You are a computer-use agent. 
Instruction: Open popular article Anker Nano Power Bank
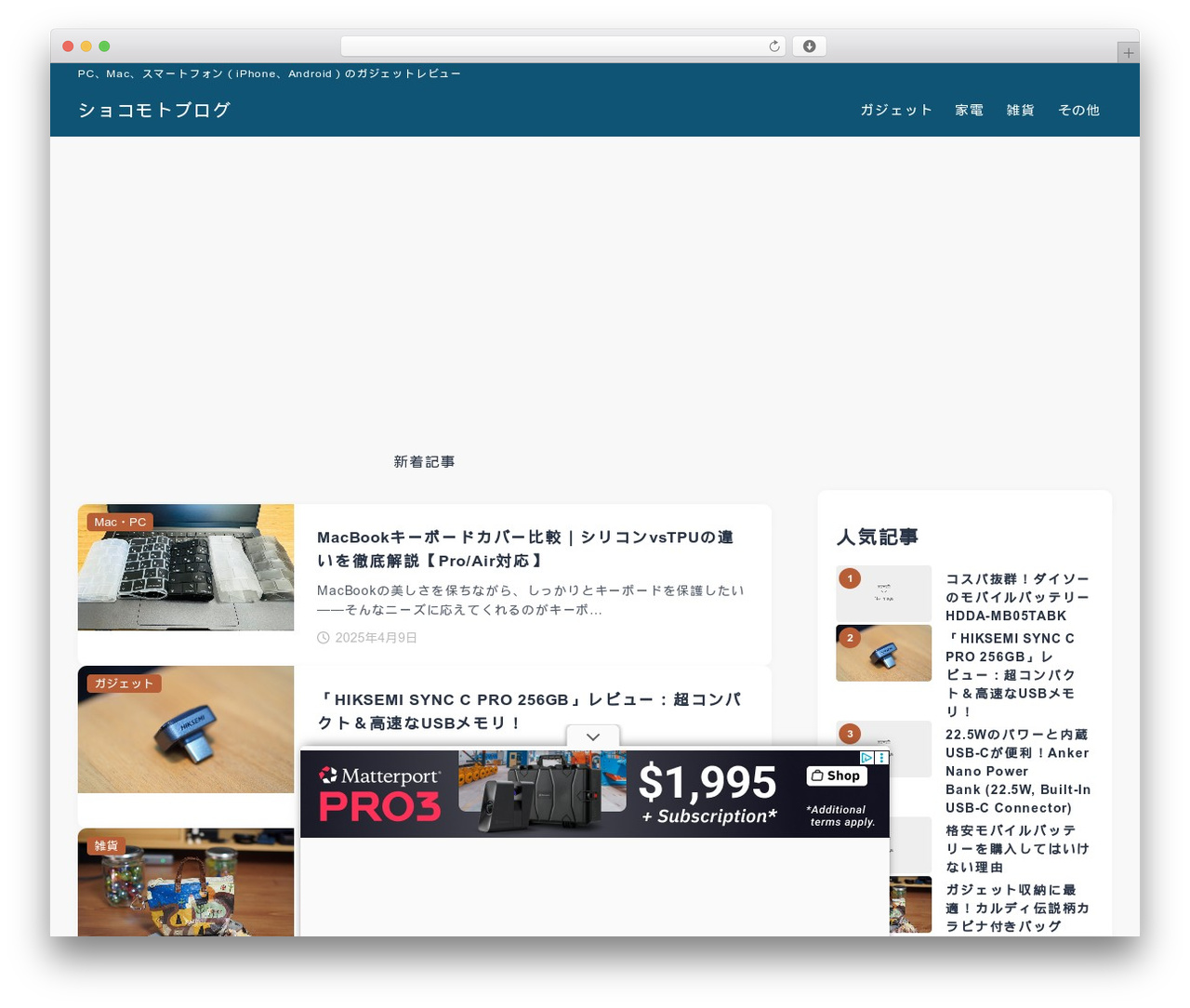1018,771
